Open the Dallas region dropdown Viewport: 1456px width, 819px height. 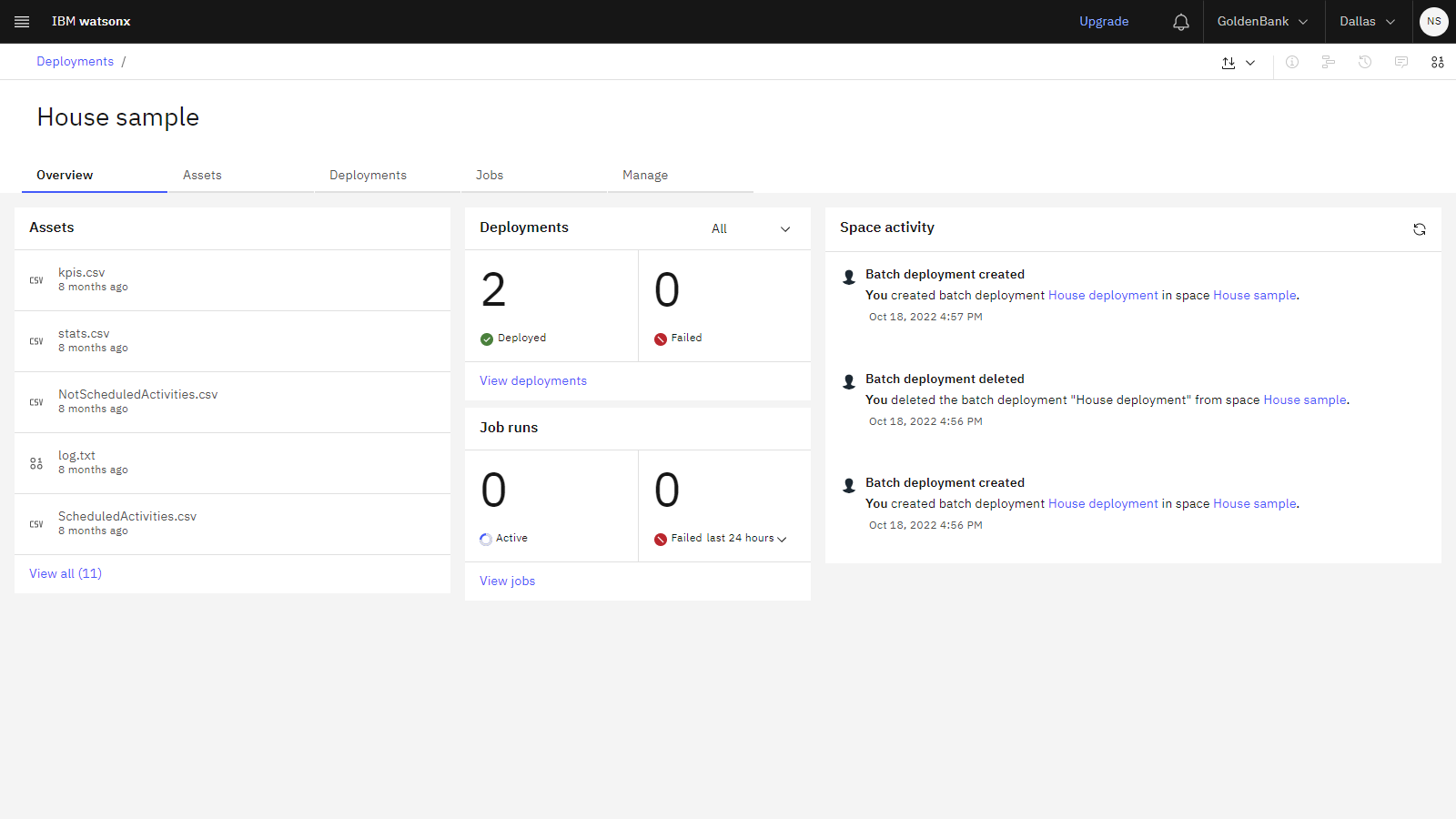click(x=1367, y=22)
